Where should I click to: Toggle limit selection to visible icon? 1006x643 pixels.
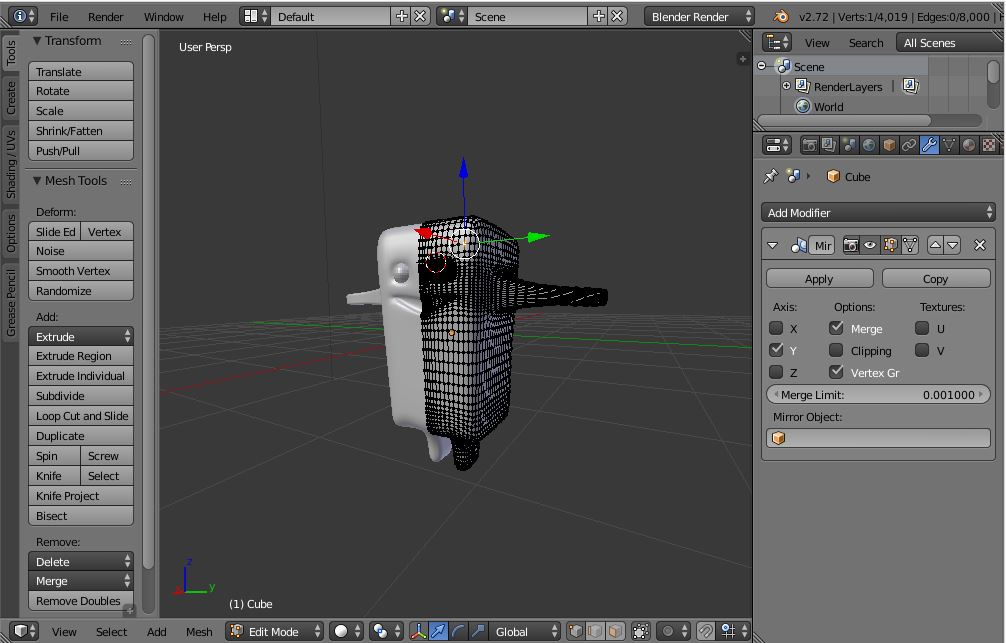640,631
